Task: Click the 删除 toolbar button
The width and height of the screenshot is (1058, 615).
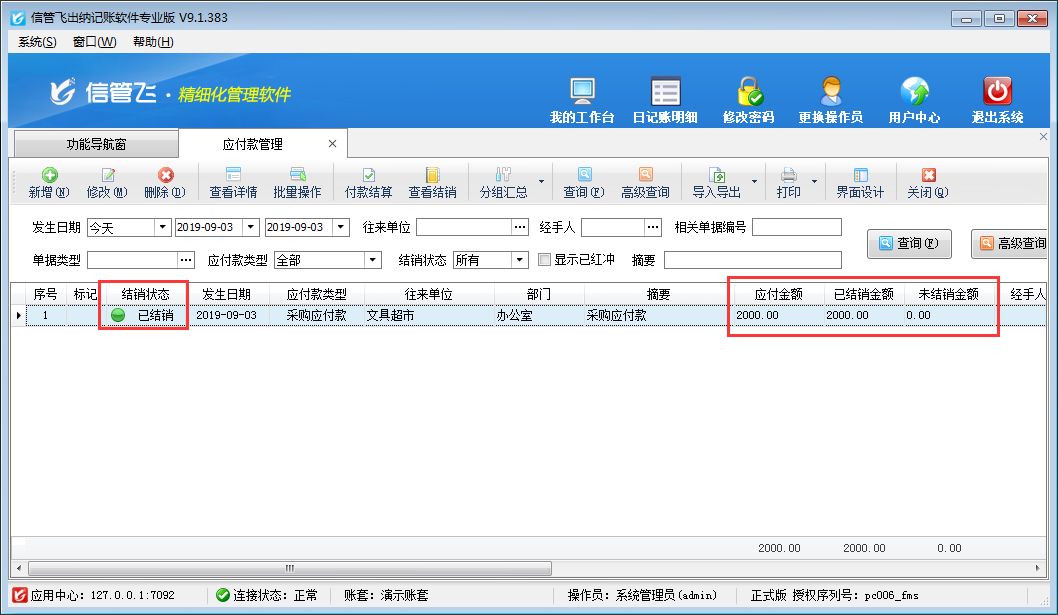Action: tap(164, 182)
